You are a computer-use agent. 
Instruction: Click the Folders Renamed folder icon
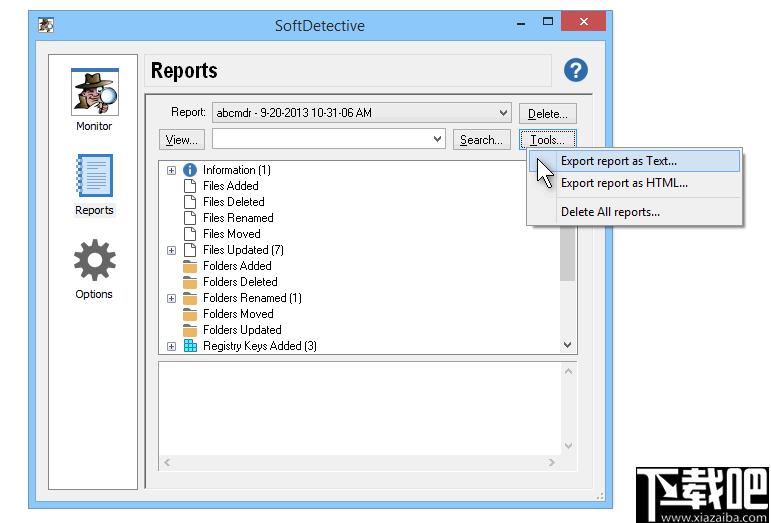pyautogui.click(x=190, y=298)
